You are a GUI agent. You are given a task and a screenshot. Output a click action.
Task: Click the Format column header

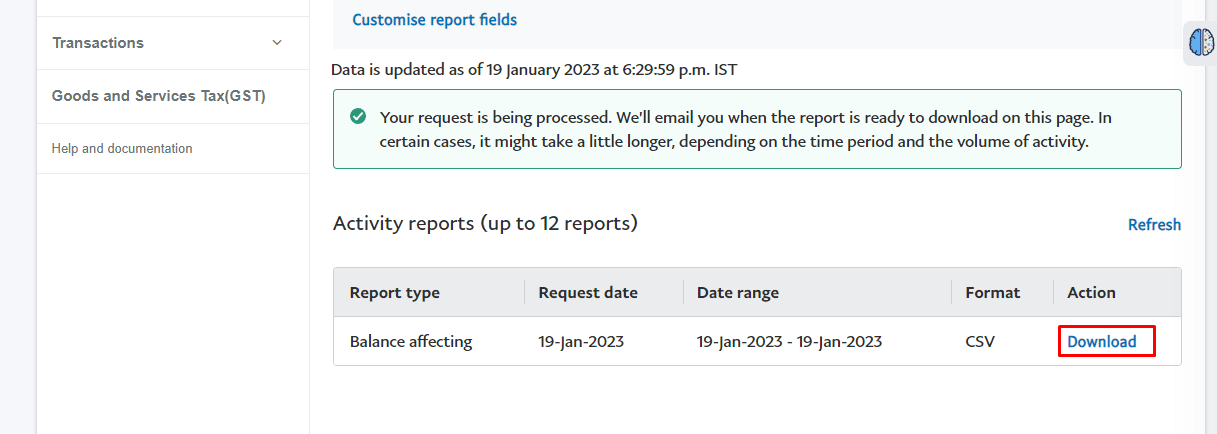click(992, 292)
